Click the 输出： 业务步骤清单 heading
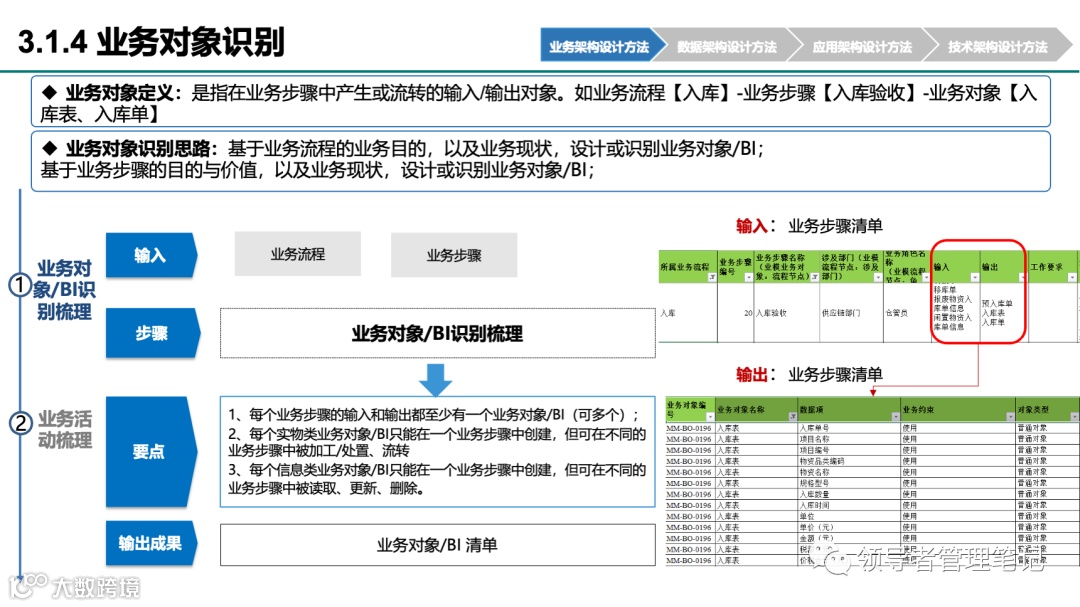 click(x=809, y=374)
